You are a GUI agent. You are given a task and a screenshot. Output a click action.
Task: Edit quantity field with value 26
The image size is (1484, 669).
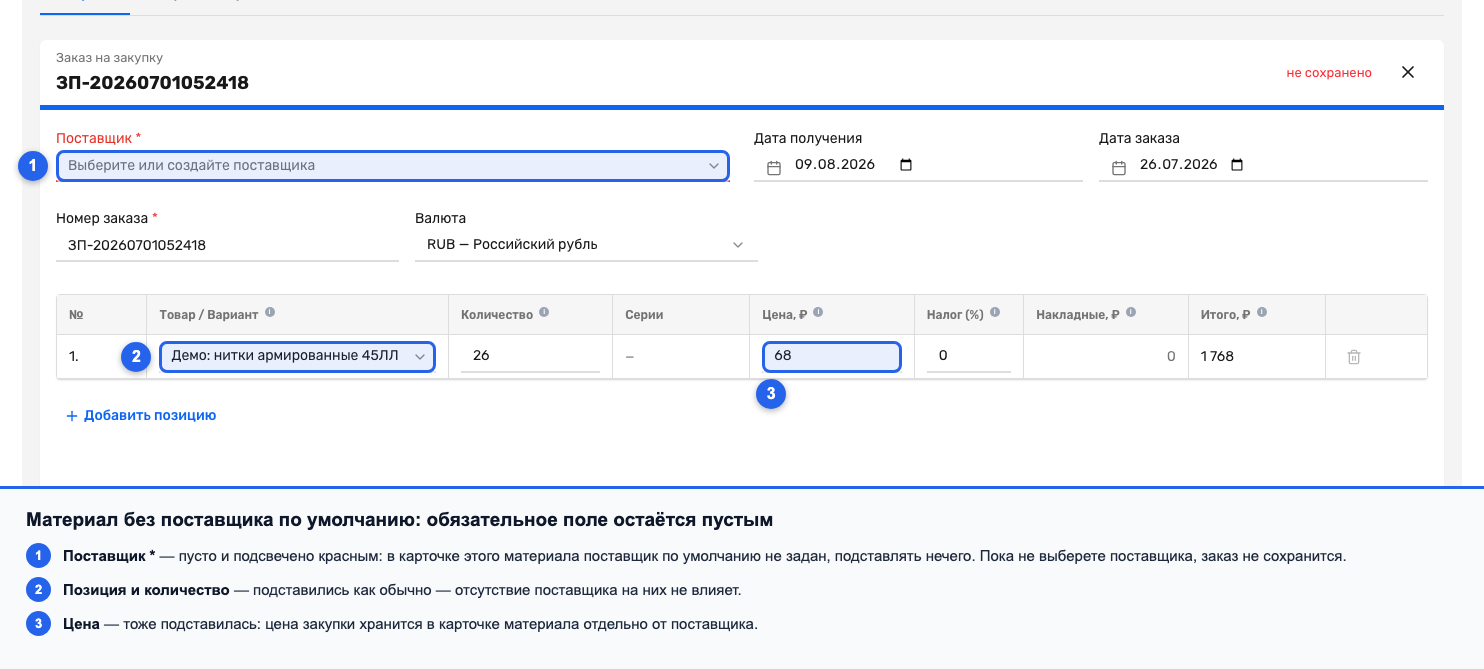530,356
